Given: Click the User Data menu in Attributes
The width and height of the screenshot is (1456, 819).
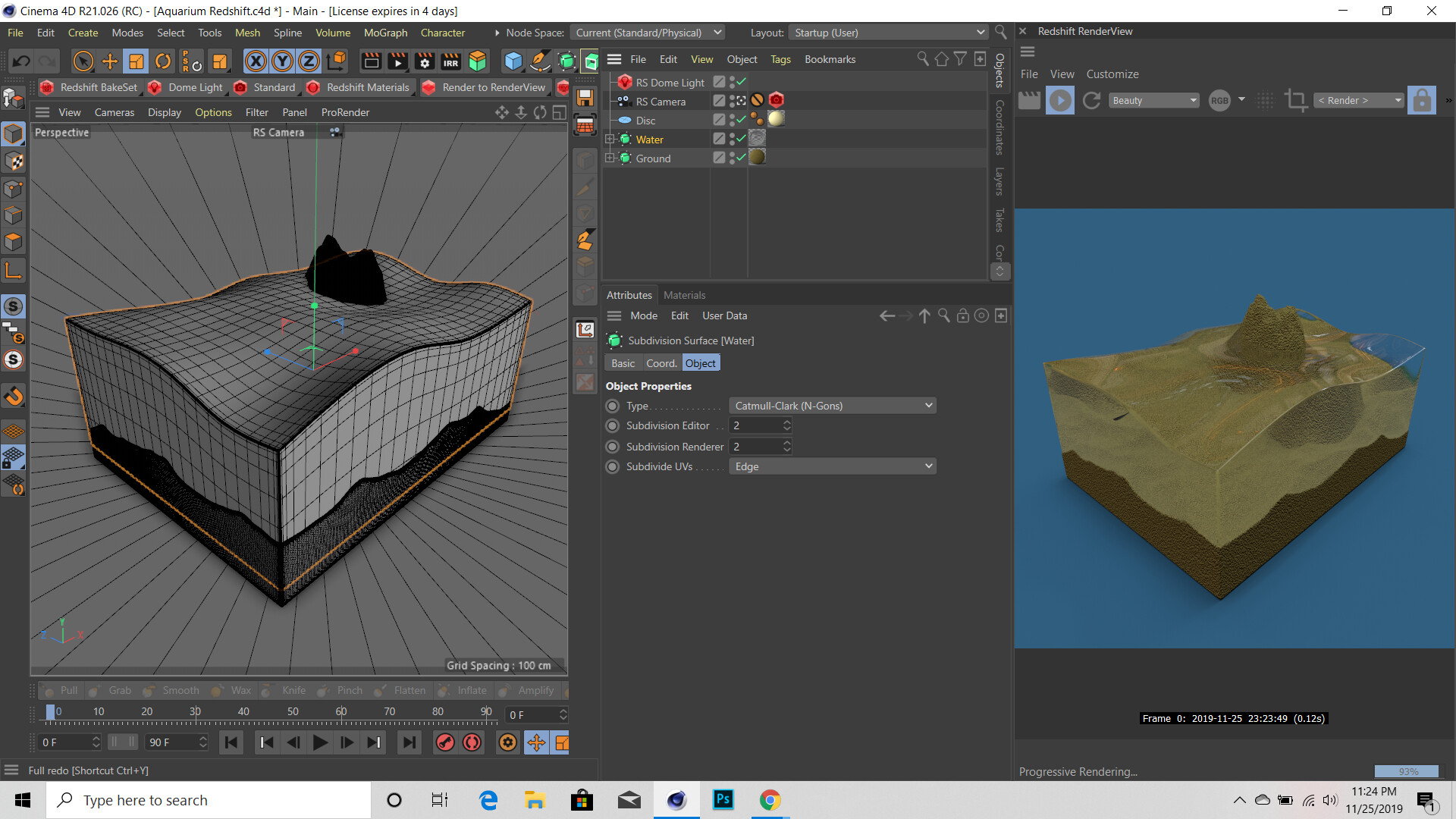Looking at the screenshot, I should tap(724, 315).
